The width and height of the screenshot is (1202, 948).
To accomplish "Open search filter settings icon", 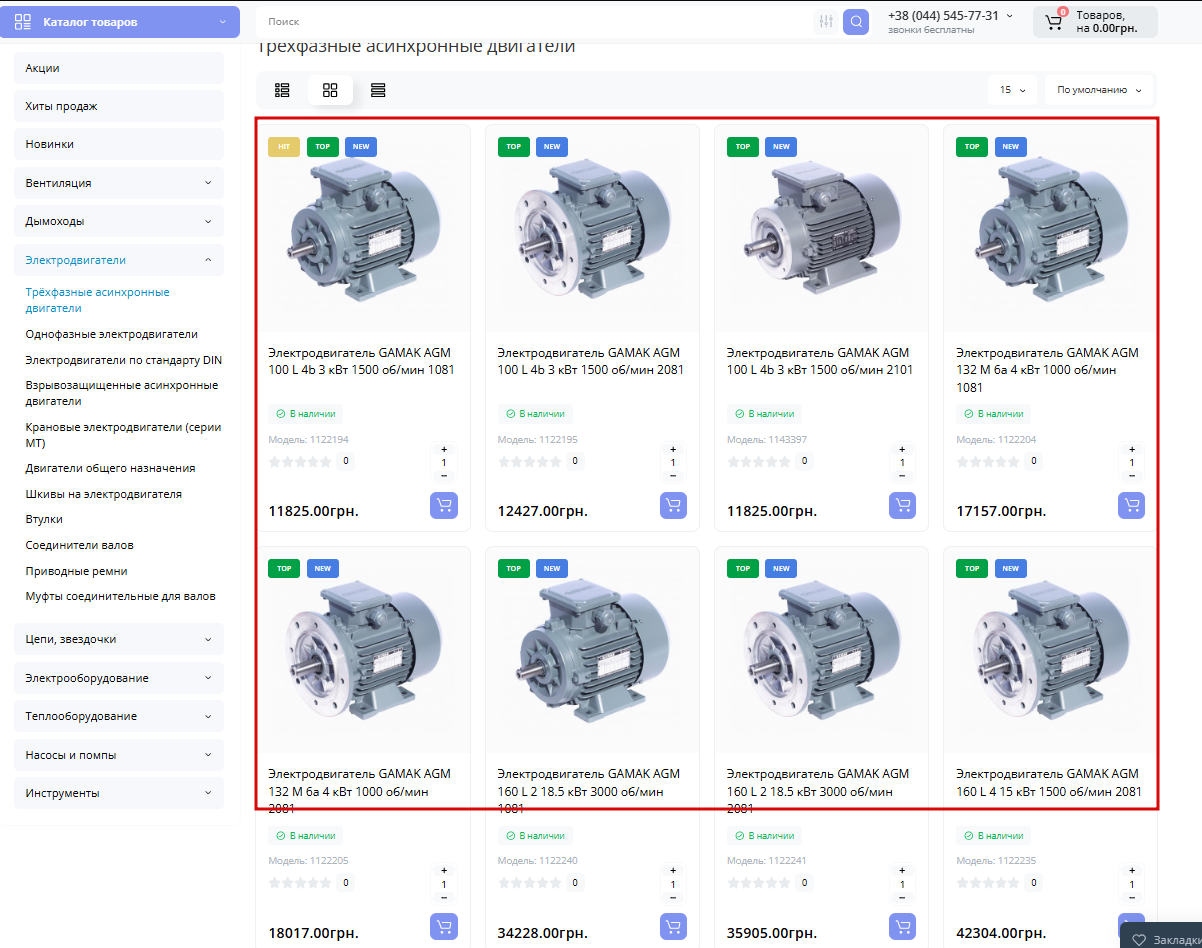I will (x=825, y=22).
